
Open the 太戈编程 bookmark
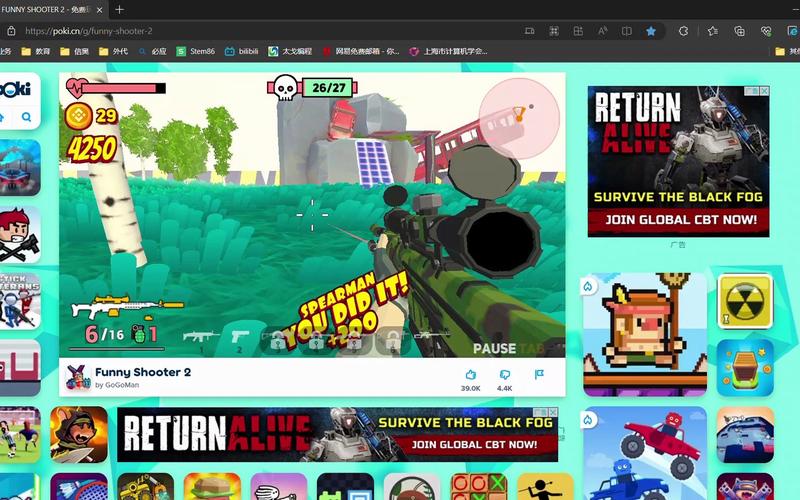pyautogui.click(x=290, y=52)
